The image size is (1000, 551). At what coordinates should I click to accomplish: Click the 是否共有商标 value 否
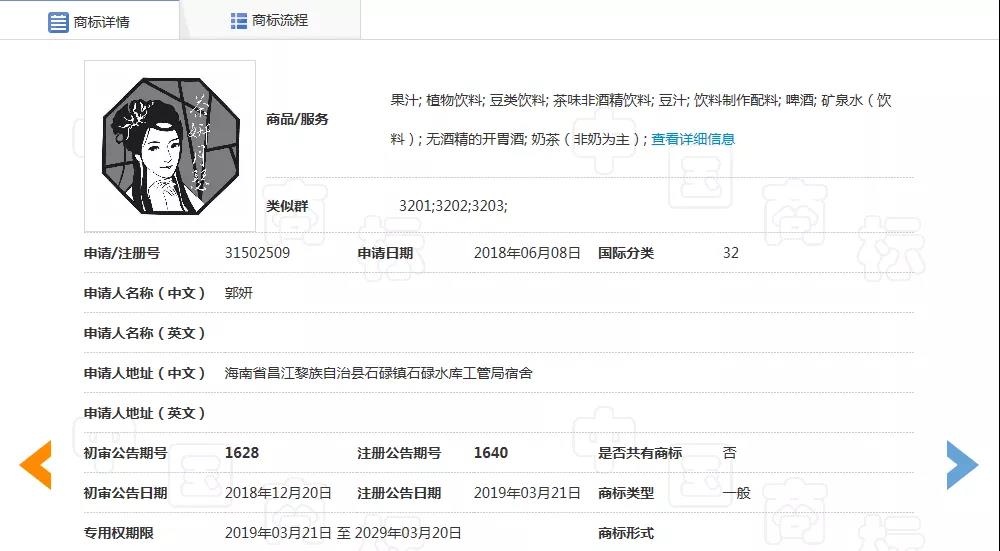point(730,453)
